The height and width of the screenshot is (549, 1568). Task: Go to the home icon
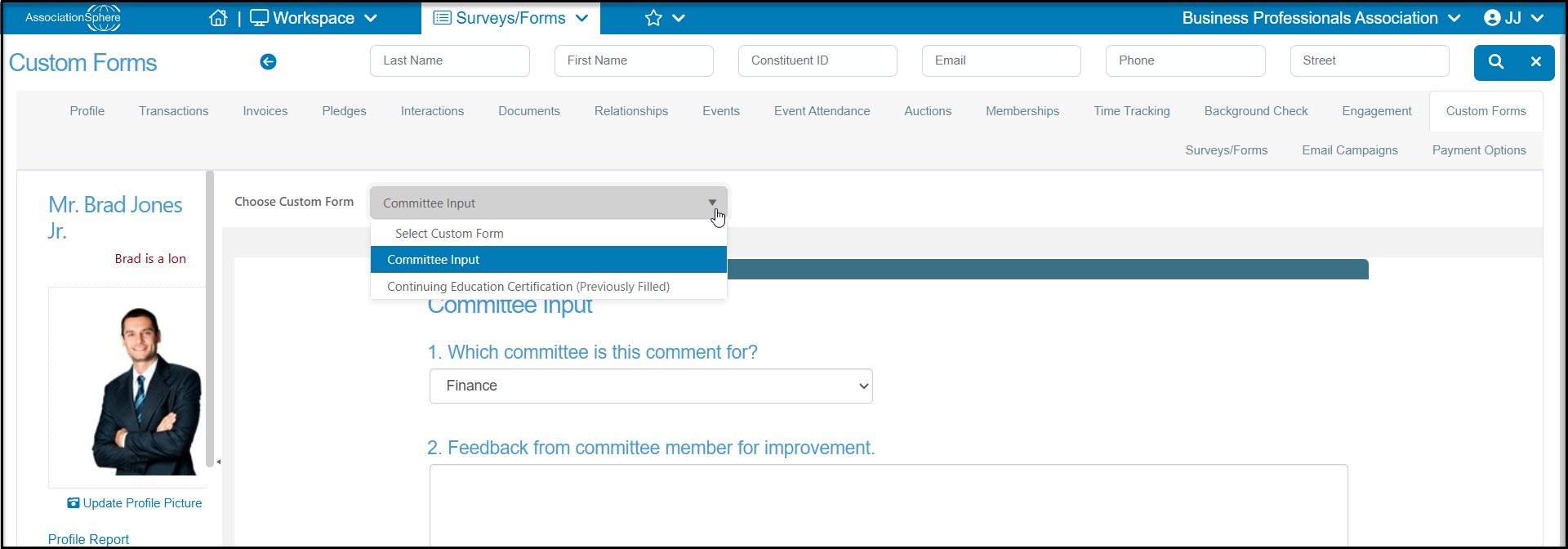218,18
